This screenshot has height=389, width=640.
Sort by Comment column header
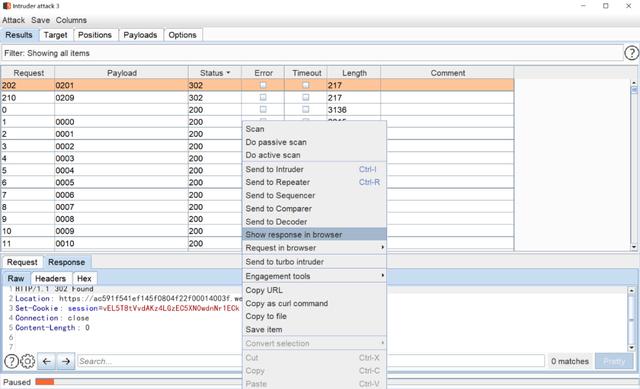(448, 73)
